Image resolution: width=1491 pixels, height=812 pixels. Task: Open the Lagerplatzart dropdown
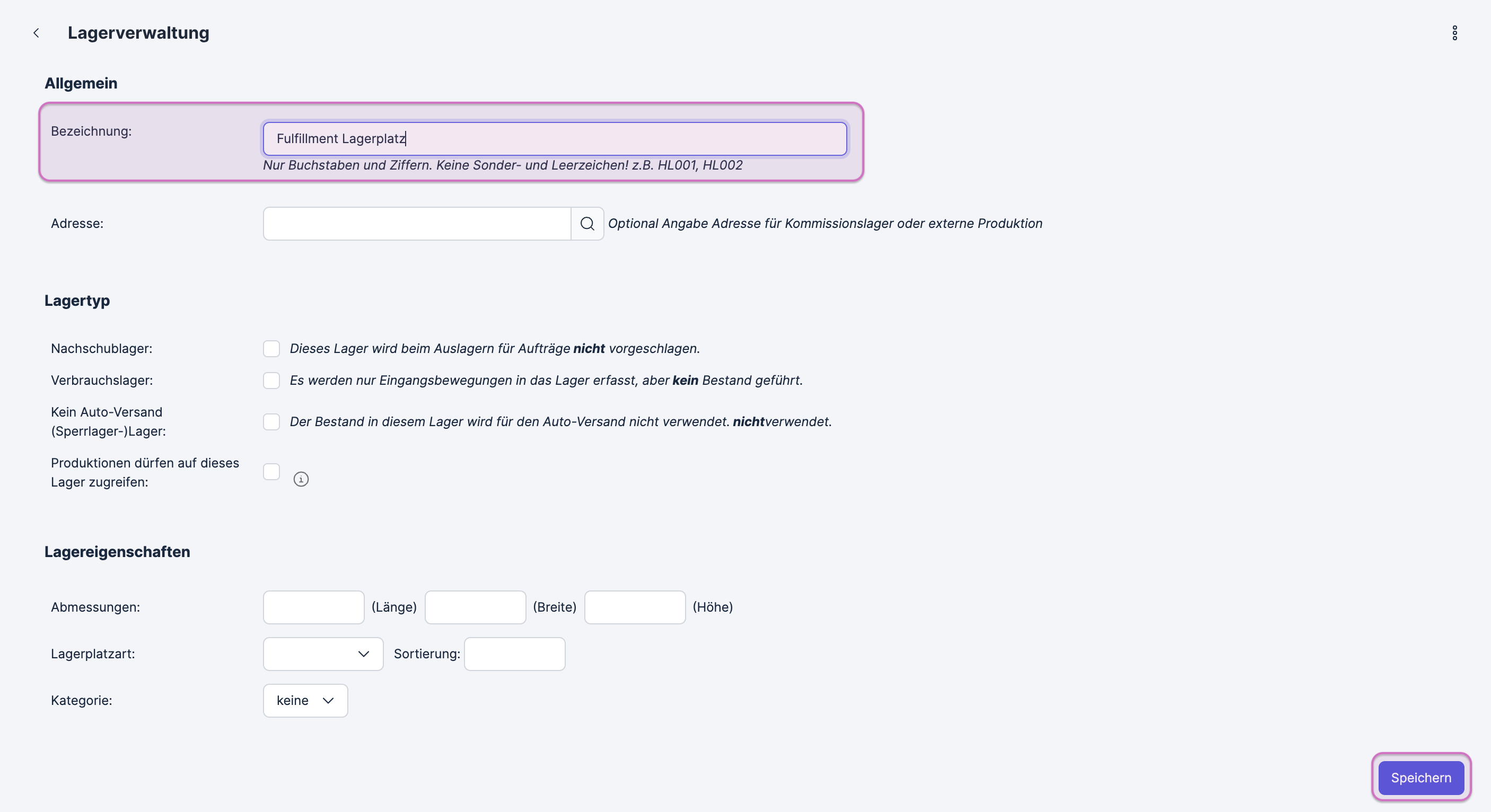(323, 654)
